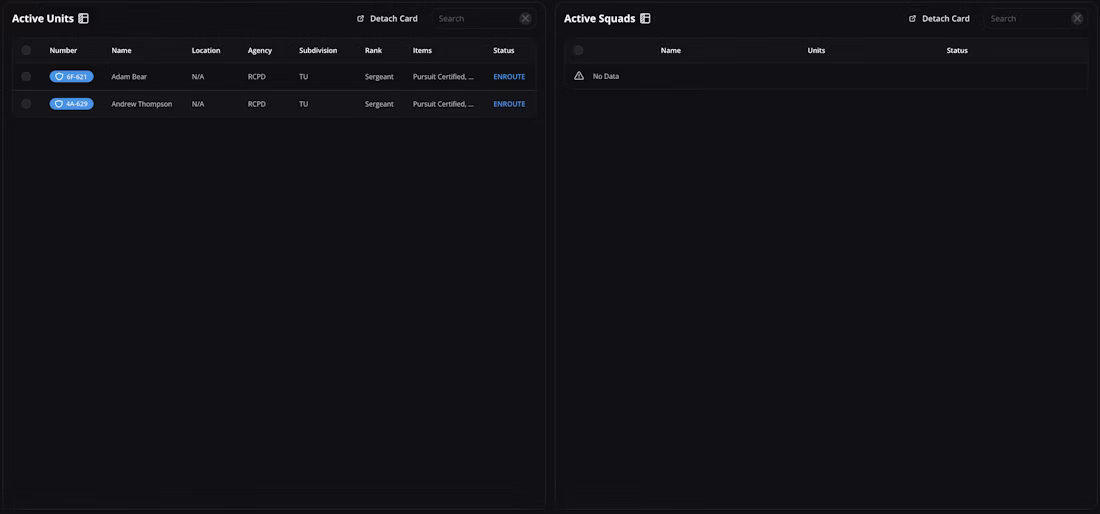This screenshot has height=514, width=1100.
Task: Select the Andrew Thompson name cell
Action: click(142, 104)
